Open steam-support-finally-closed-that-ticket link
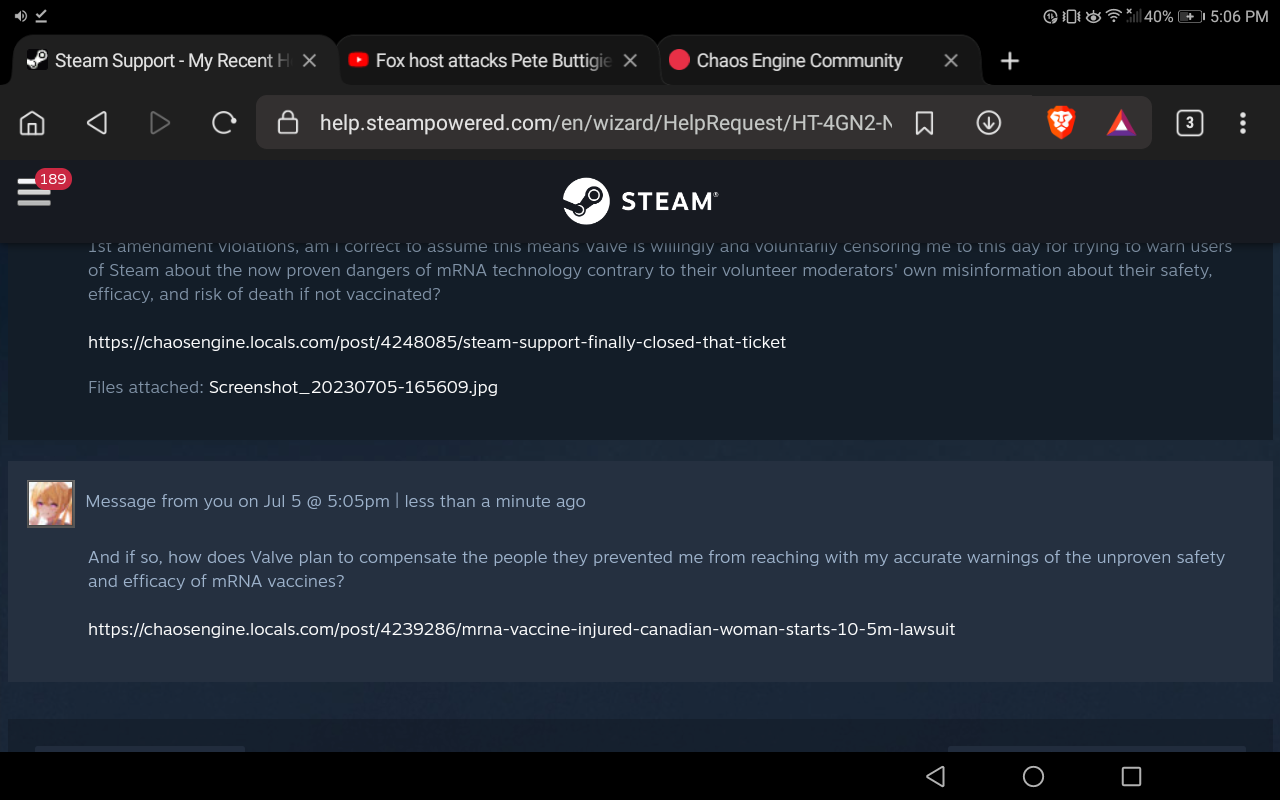This screenshot has width=1280, height=800. click(x=437, y=342)
